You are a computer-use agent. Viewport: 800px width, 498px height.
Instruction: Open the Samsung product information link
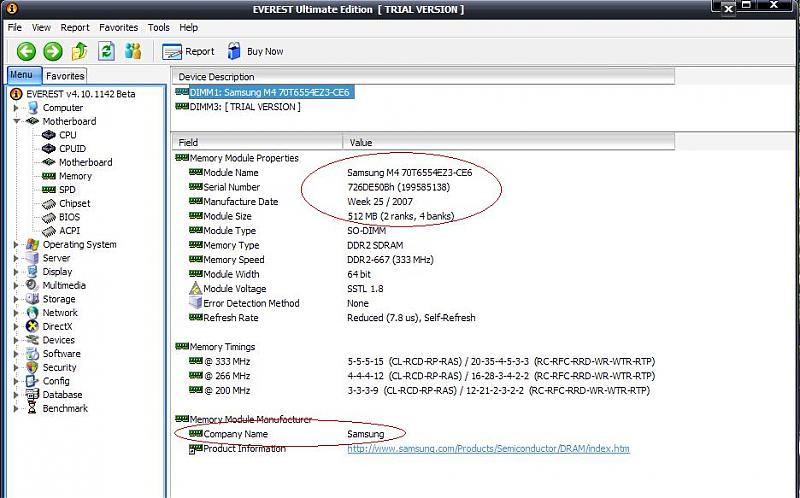point(488,449)
